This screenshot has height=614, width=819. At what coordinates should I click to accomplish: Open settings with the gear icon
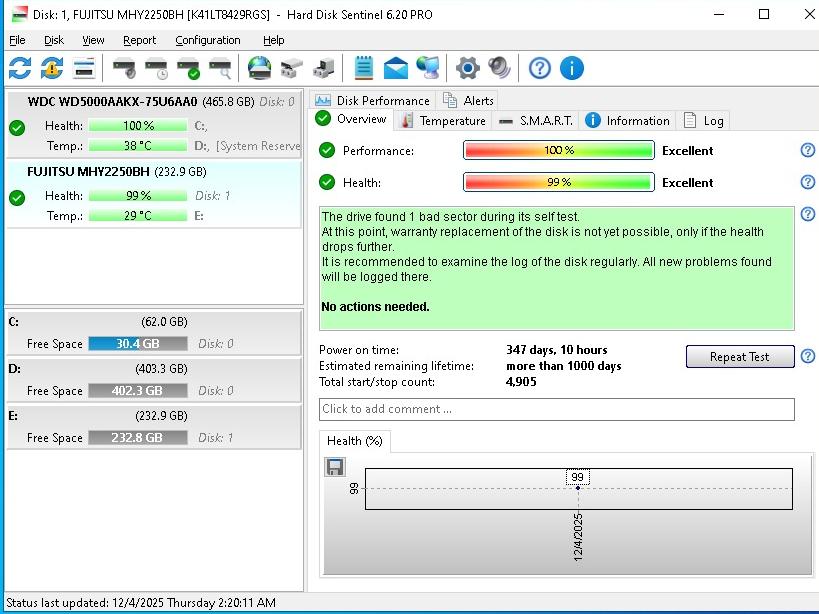tap(467, 68)
